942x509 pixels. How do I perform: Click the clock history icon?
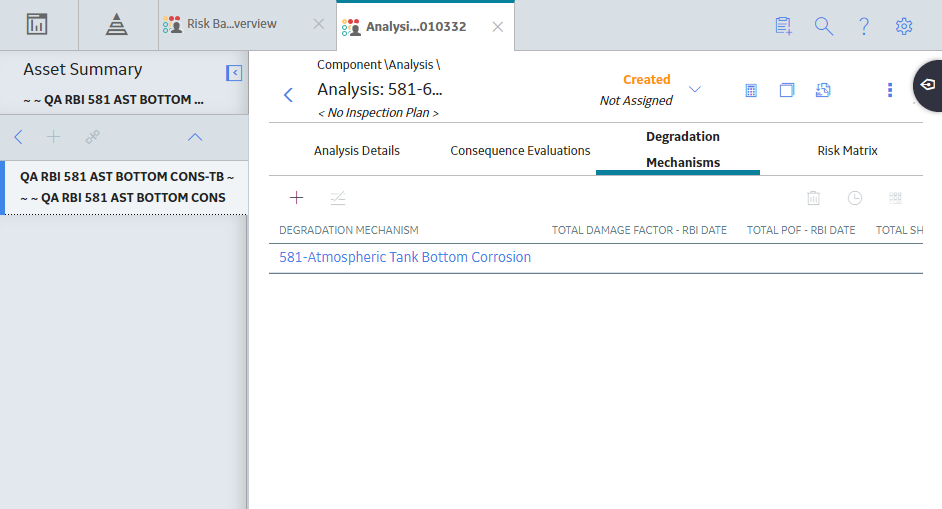tap(855, 198)
